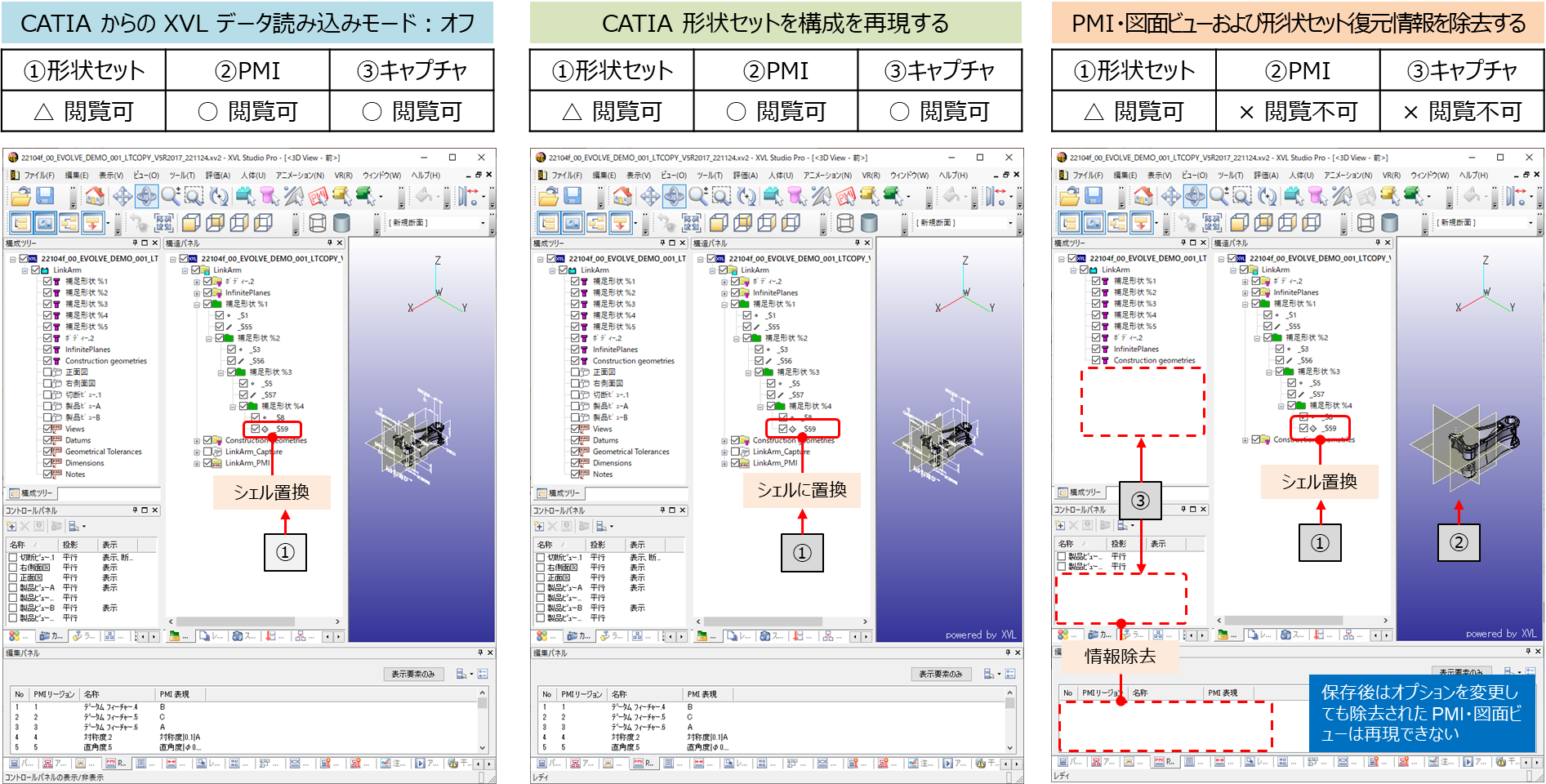Screen dimensions: 1546x784
Task: Toggle structure tree panel icon in left window
Action: [x=21, y=223]
